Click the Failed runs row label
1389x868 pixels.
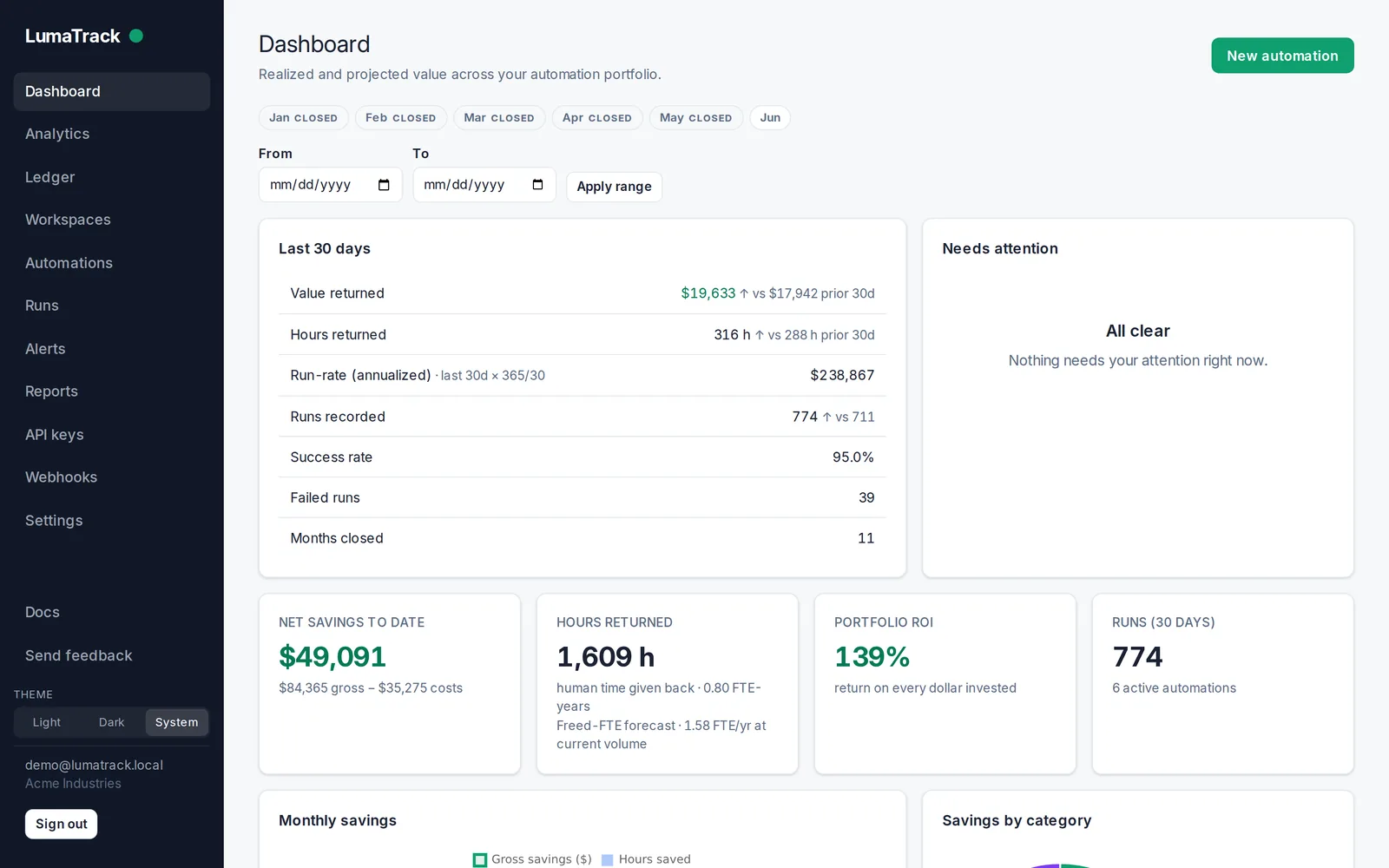[x=325, y=497]
